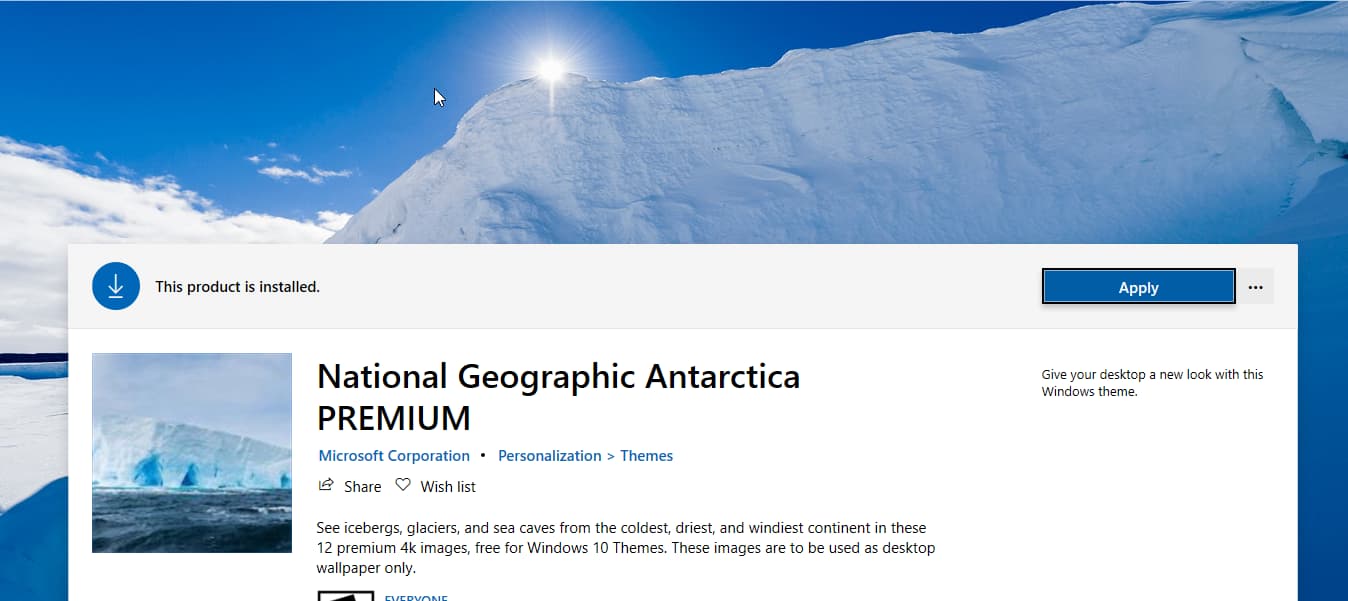Viewport: 1348px width, 601px height.
Task: Click the ESRB rating badge icon
Action: [345, 596]
